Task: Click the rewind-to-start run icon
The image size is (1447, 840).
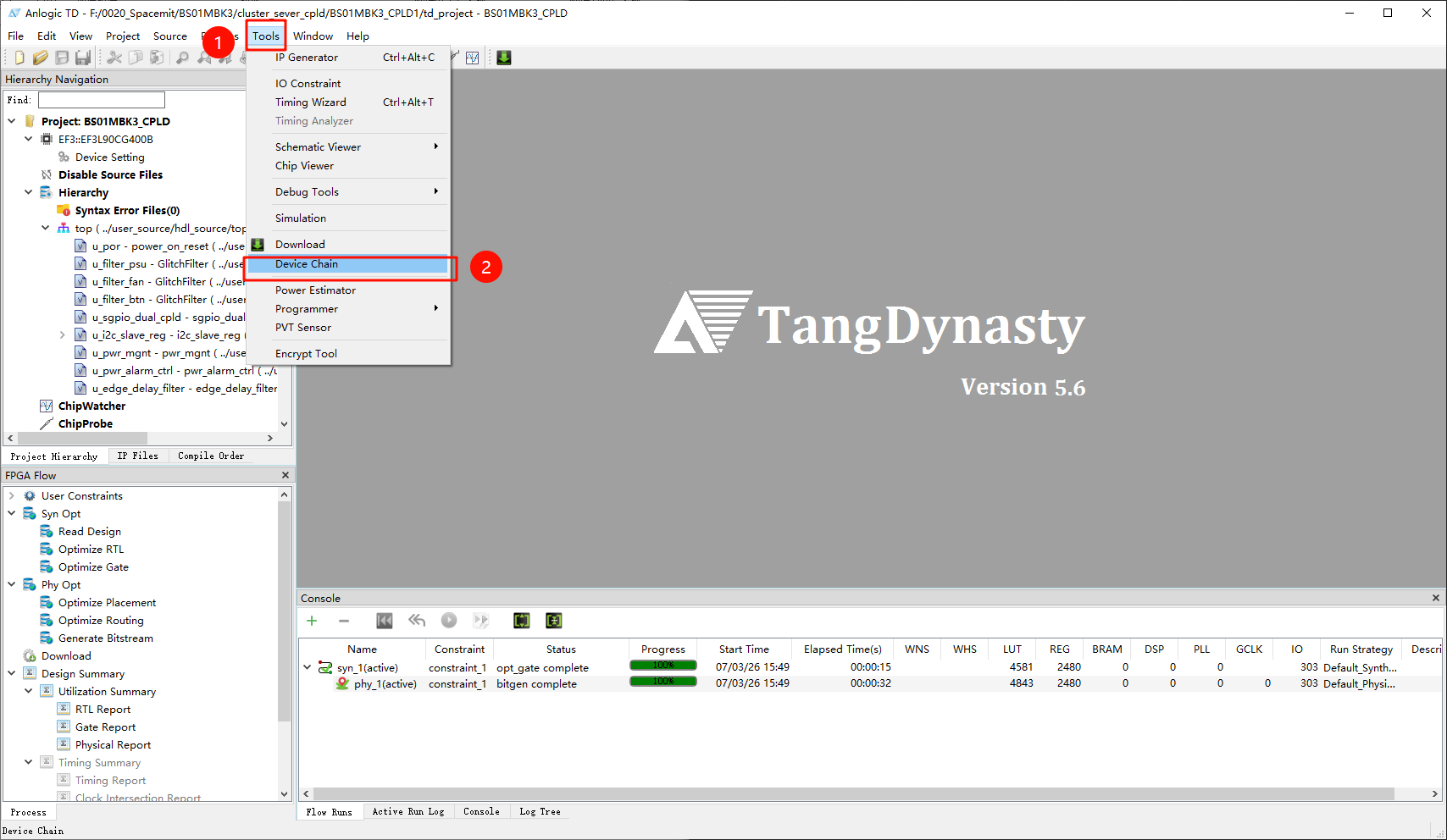Action: (x=385, y=621)
